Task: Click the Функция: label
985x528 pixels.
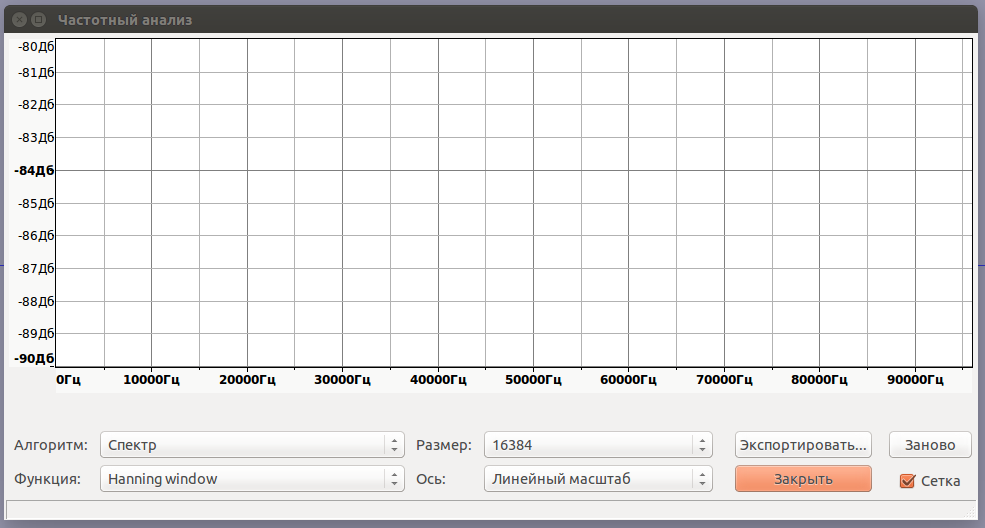Action: point(47,479)
